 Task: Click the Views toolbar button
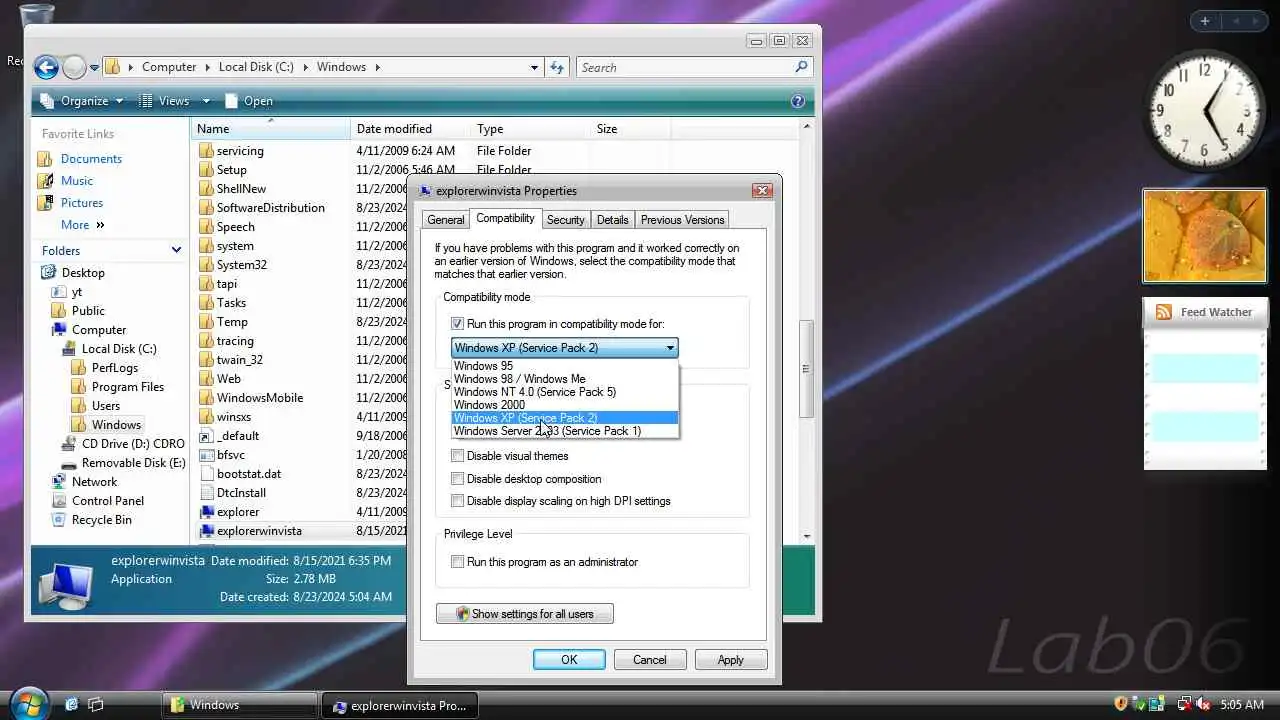point(164,101)
